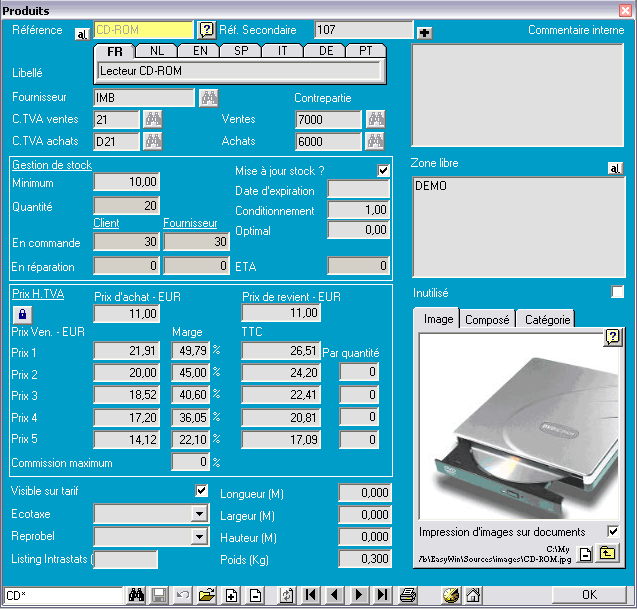Enable the Inutilisé checkbox
Screen dimensions: 637x609
617,292
